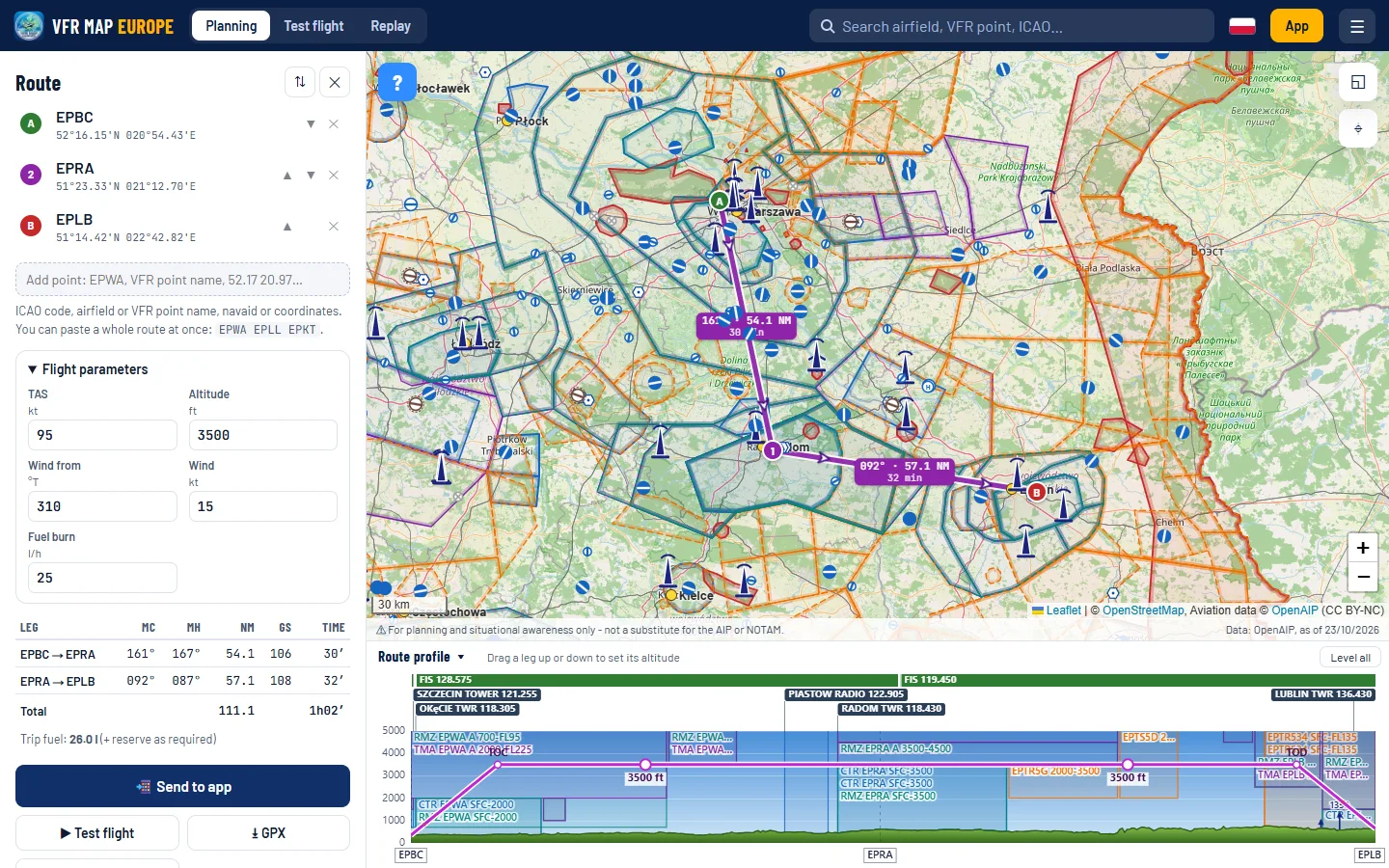Click the map locate compass icon
The width and height of the screenshot is (1389, 868).
coord(1358,128)
